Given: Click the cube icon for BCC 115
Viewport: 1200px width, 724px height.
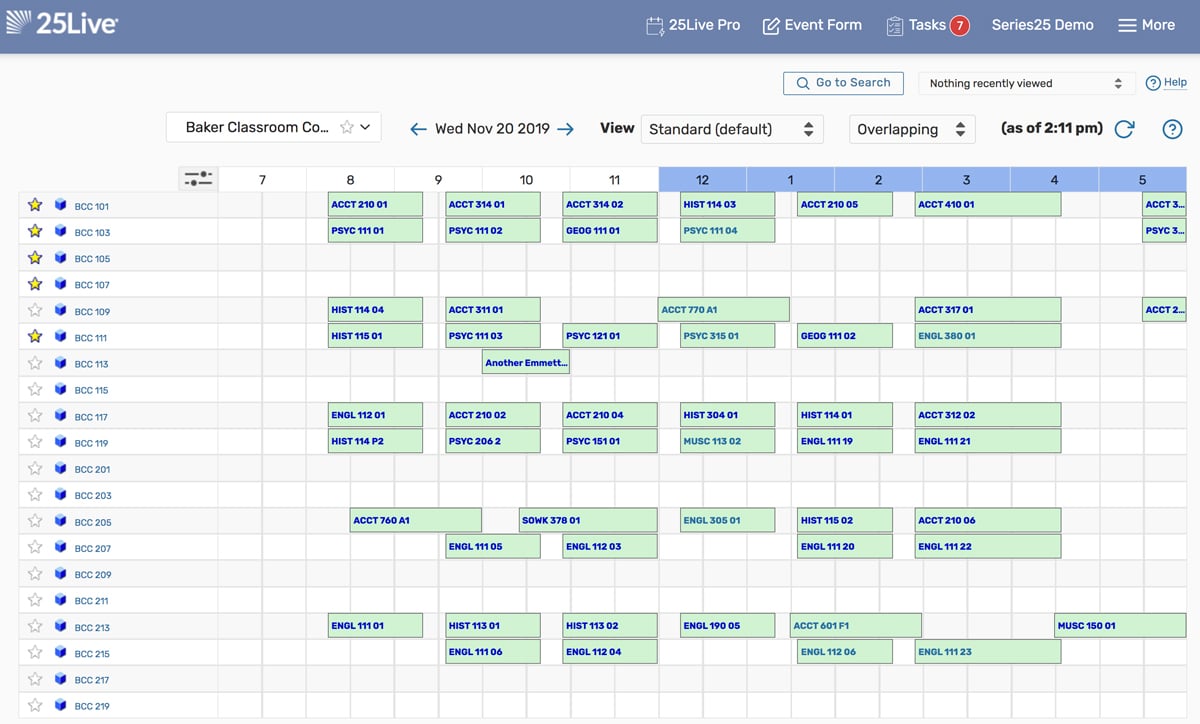Looking at the screenshot, I should [60, 390].
